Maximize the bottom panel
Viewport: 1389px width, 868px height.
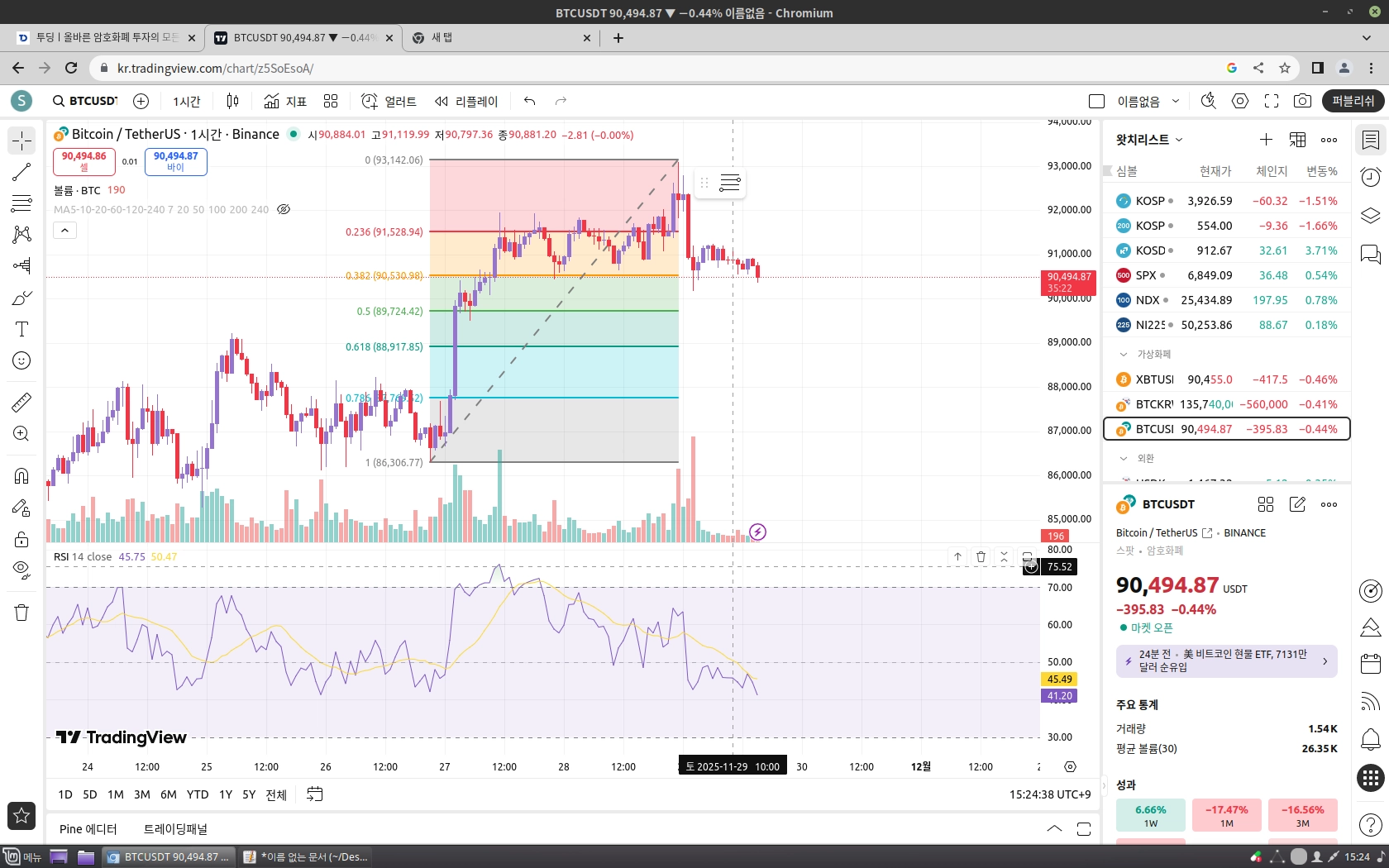pos(1084,829)
